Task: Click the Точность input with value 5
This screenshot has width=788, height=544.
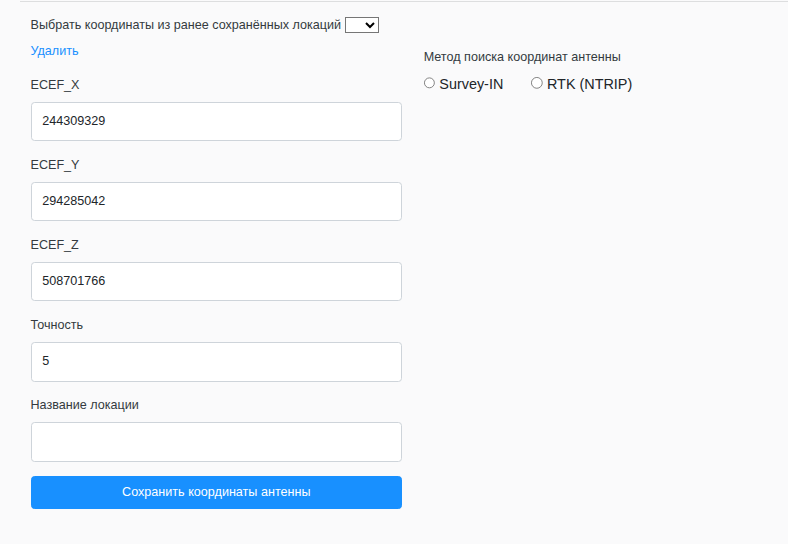Action: (216, 361)
